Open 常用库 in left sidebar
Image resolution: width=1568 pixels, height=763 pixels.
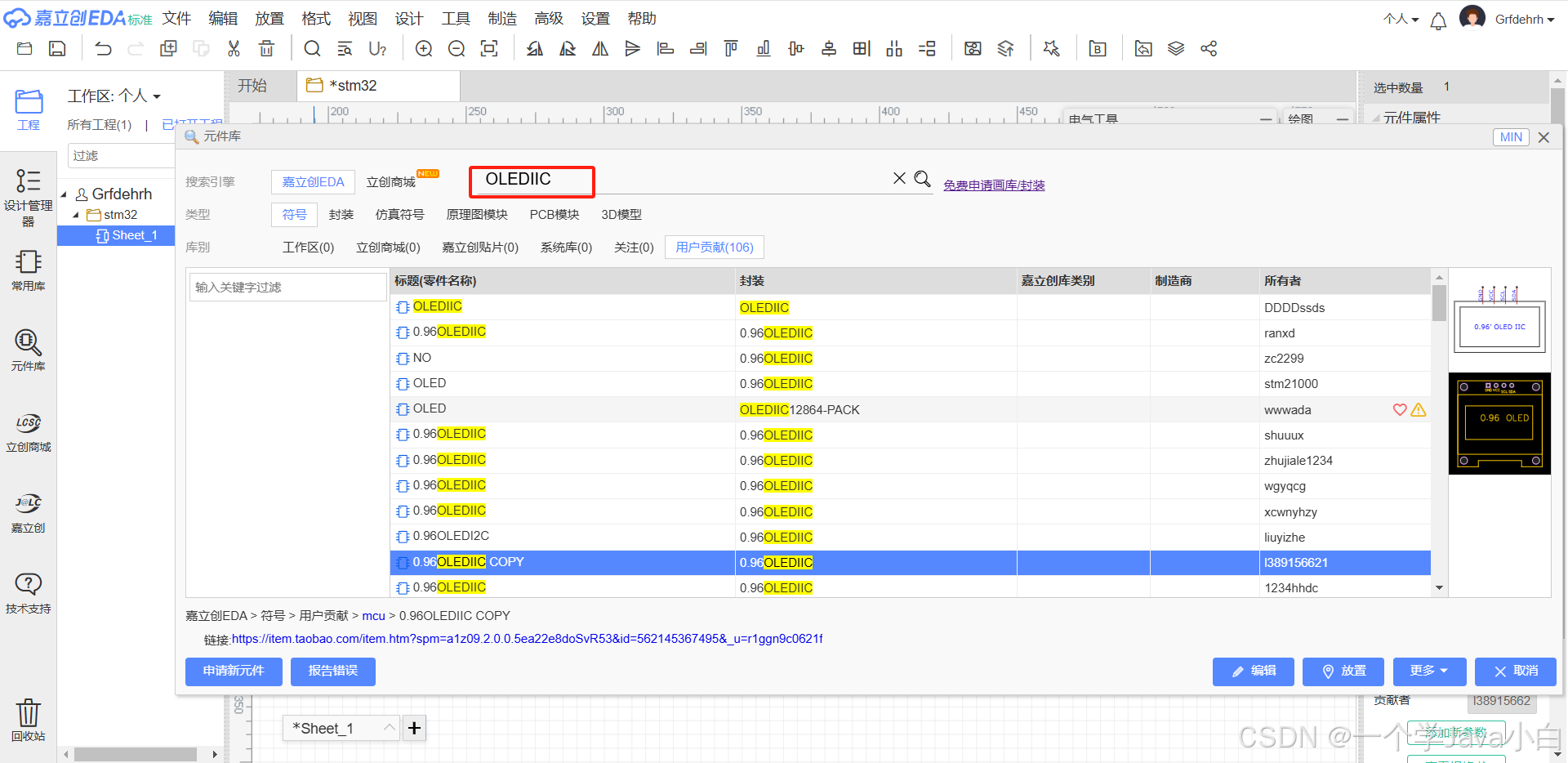click(x=29, y=270)
